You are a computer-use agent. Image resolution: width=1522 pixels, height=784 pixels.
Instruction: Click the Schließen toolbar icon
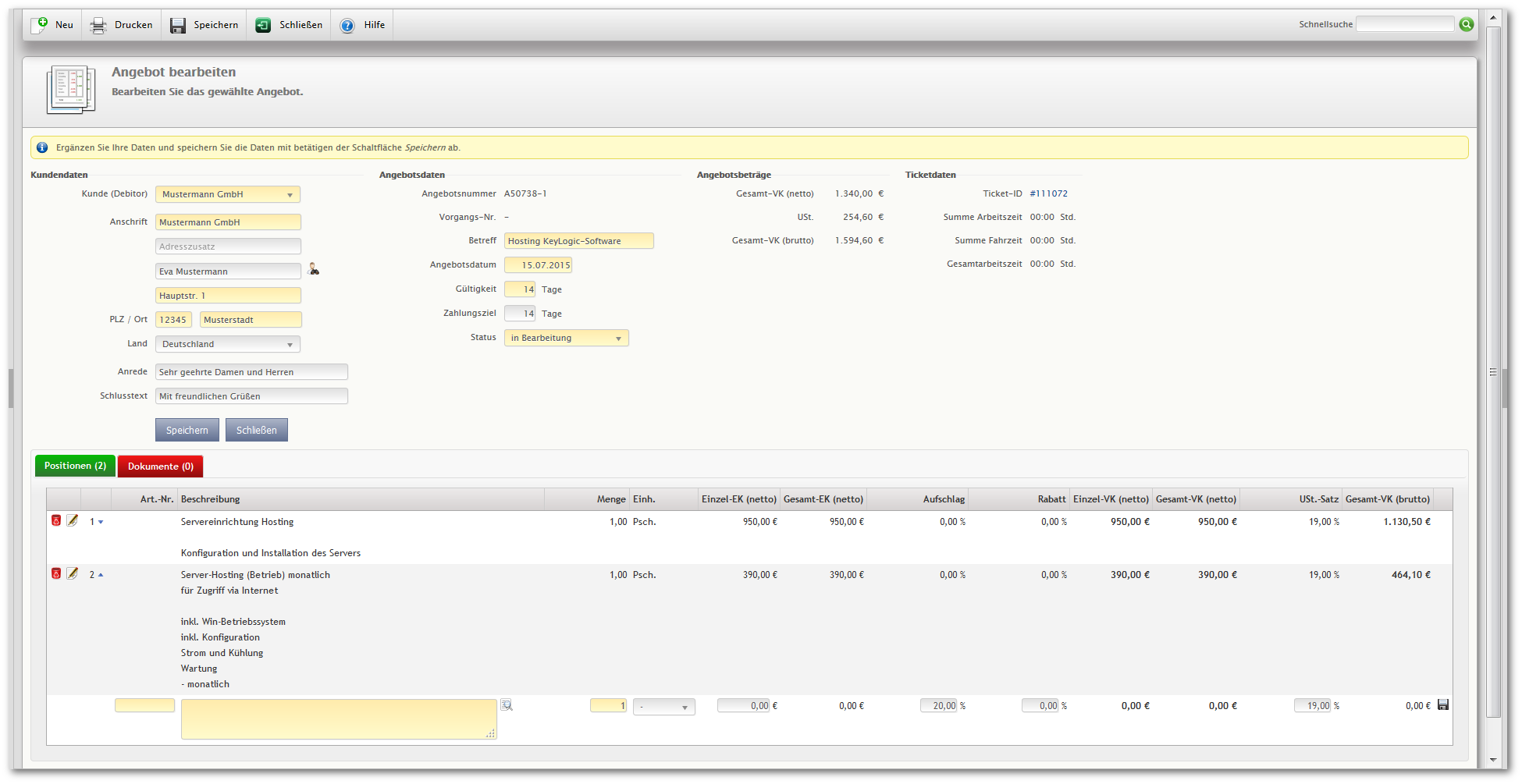click(x=263, y=26)
